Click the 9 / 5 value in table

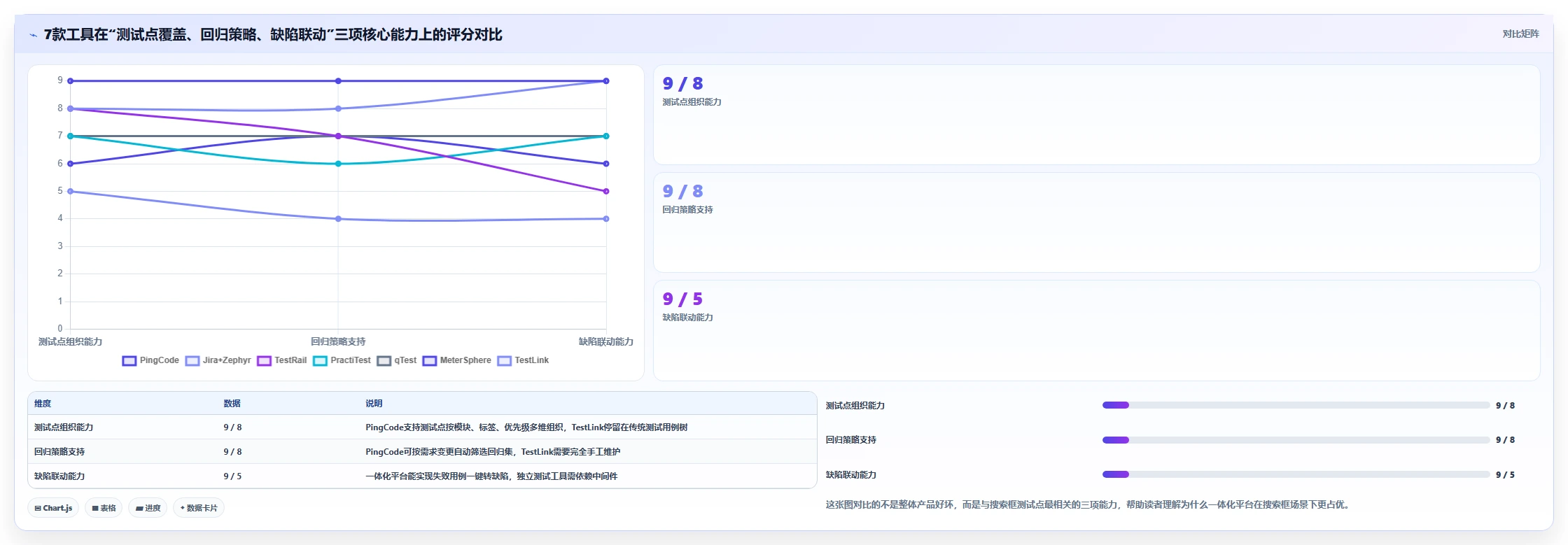coord(232,476)
